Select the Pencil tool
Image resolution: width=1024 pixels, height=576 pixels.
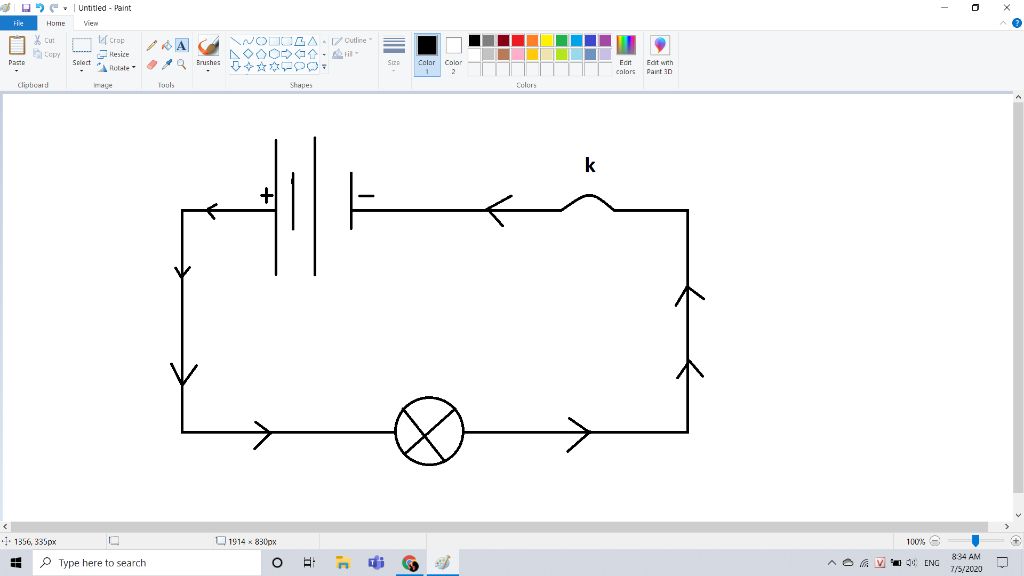pyautogui.click(x=152, y=46)
